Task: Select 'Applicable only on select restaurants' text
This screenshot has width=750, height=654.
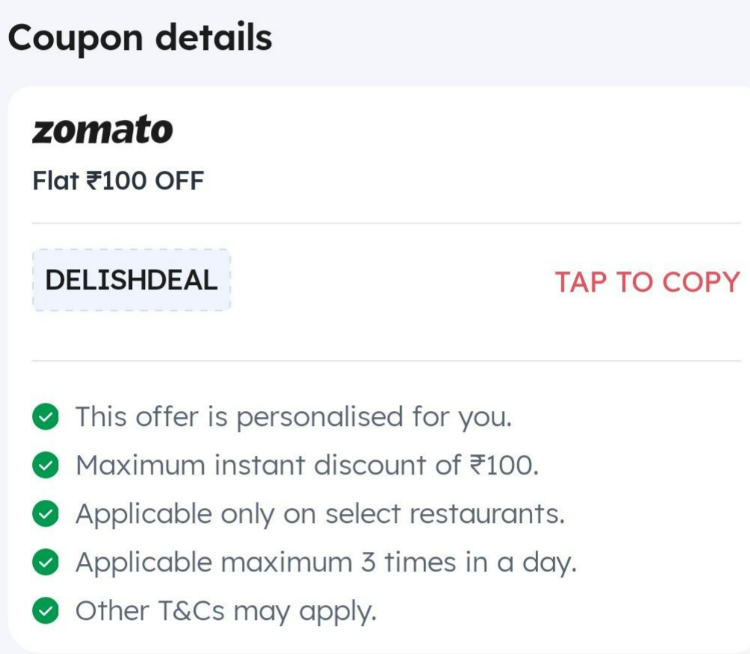Action: [x=320, y=514]
